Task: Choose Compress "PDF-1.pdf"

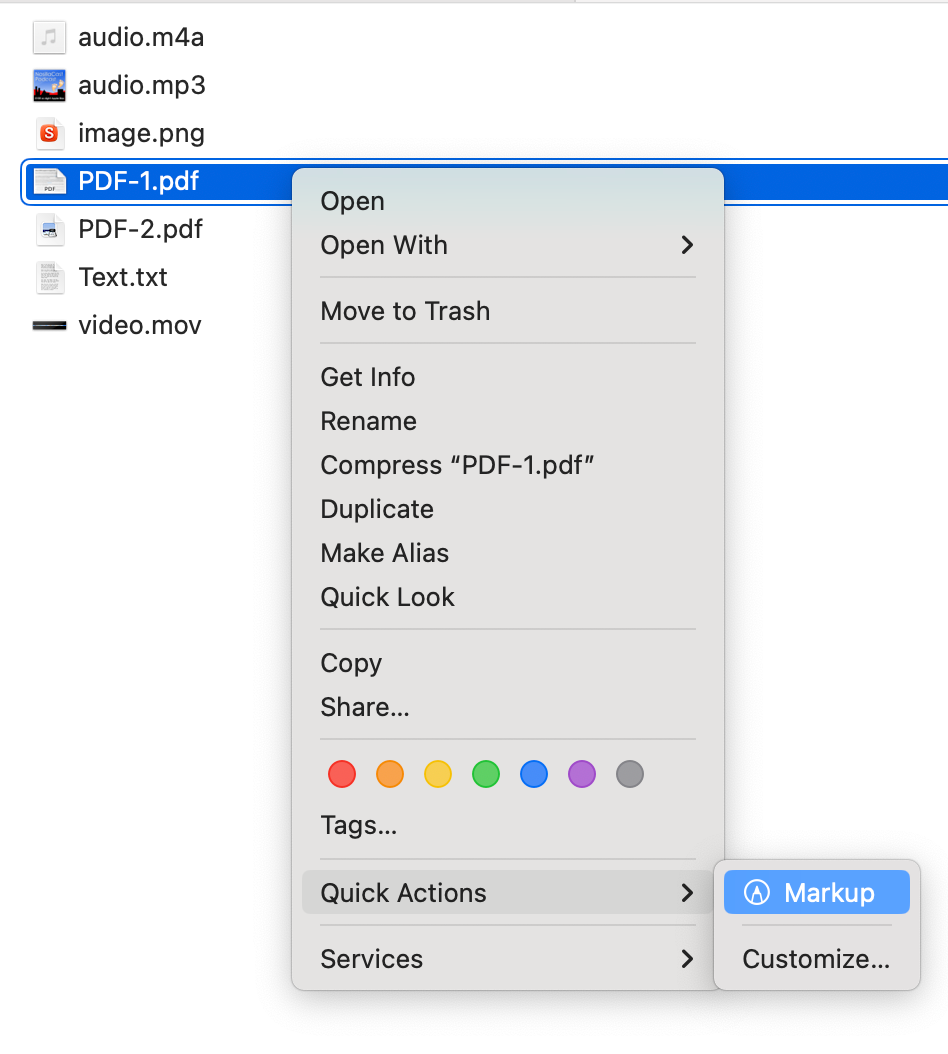Action: pyautogui.click(x=457, y=465)
